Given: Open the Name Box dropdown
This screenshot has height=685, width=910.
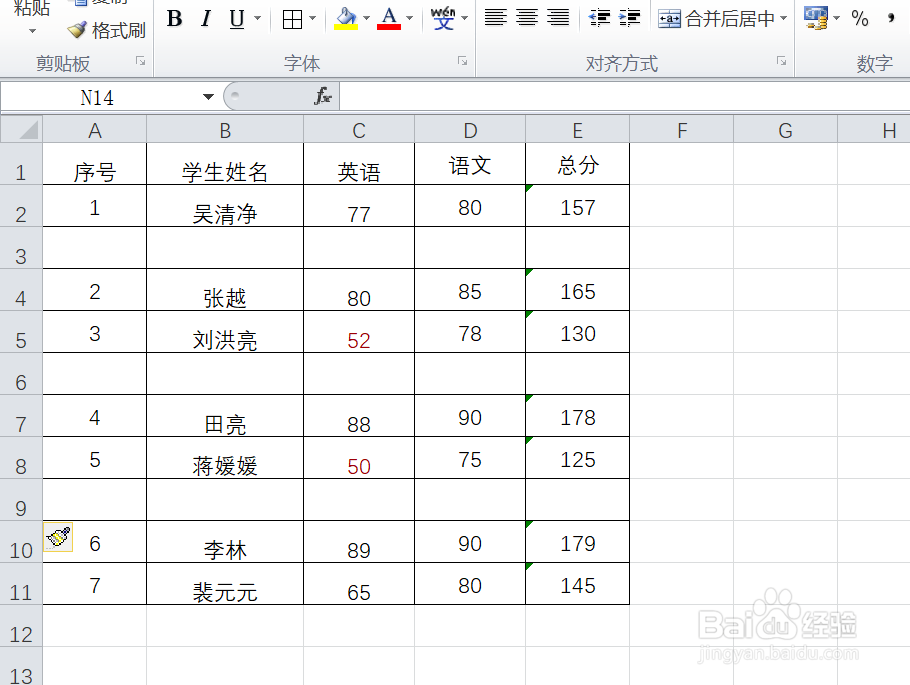Looking at the screenshot, I should (208, 97).
